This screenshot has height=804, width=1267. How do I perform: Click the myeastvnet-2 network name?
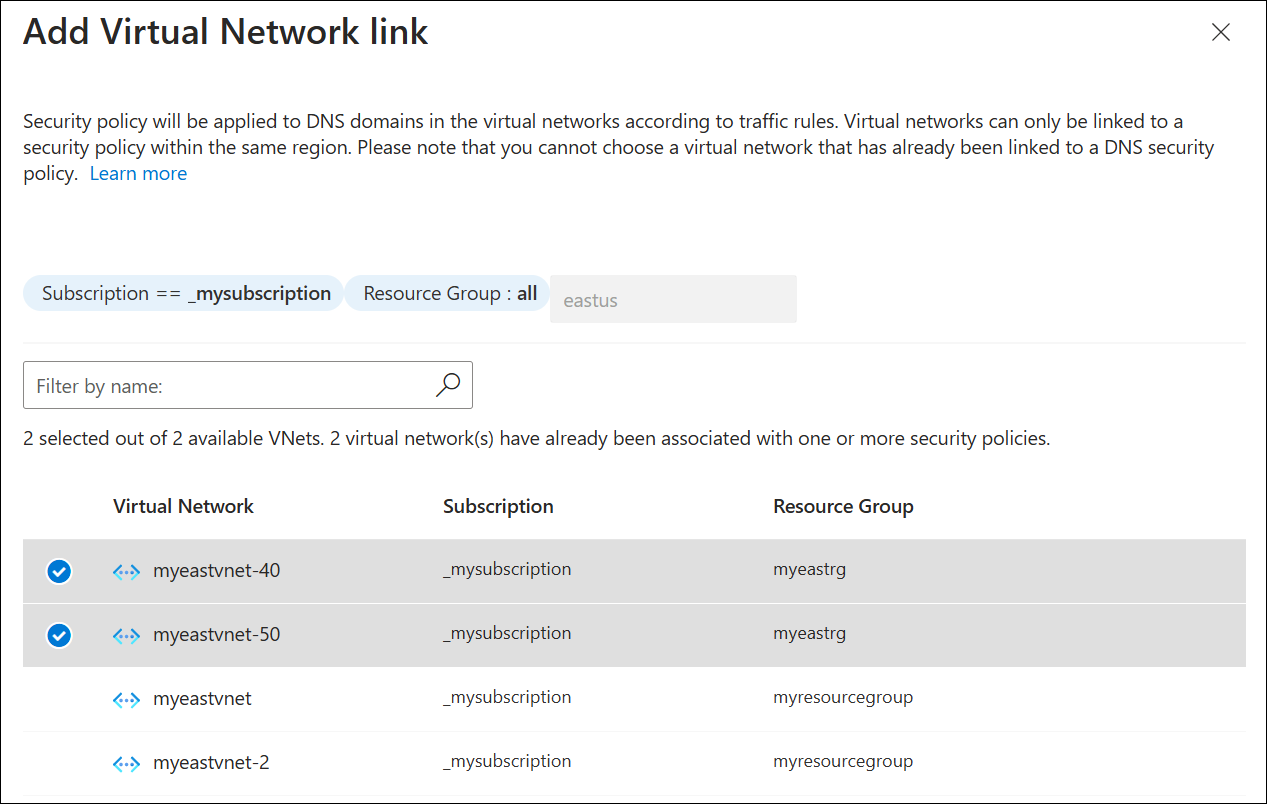(x=211, y=763)
